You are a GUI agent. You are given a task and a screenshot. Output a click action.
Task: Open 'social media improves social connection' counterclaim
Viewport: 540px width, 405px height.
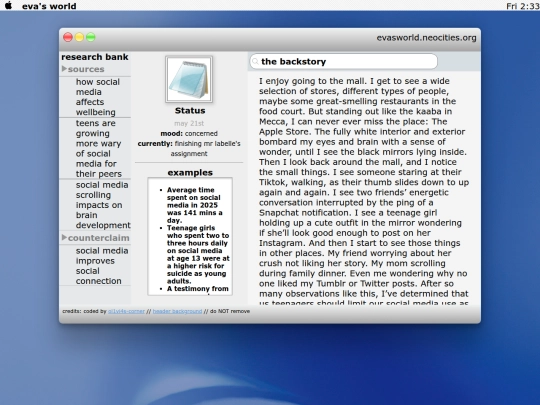(x=102, y=266)
